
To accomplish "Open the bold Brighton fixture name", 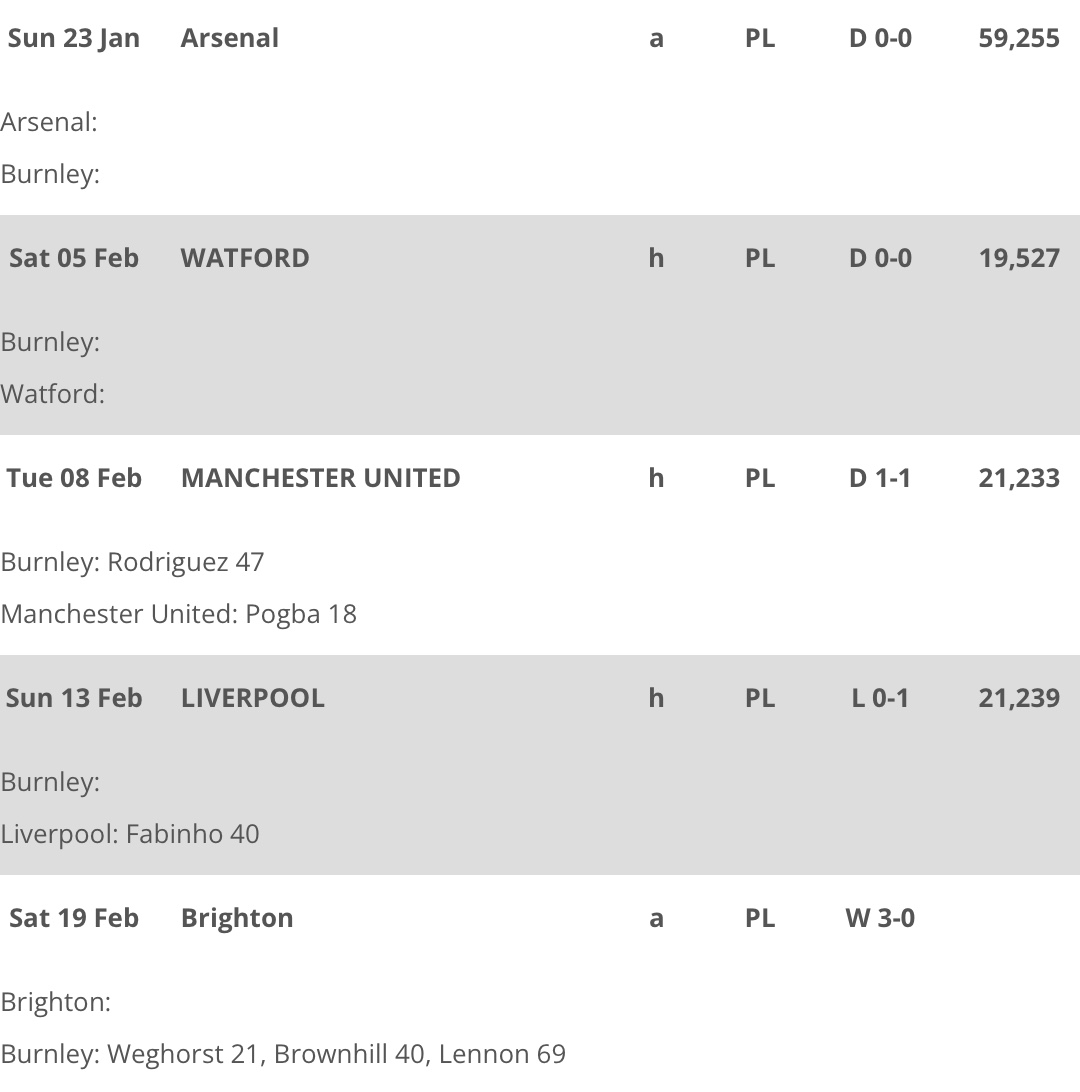I will pyautogui.click(x=237, y=918).
